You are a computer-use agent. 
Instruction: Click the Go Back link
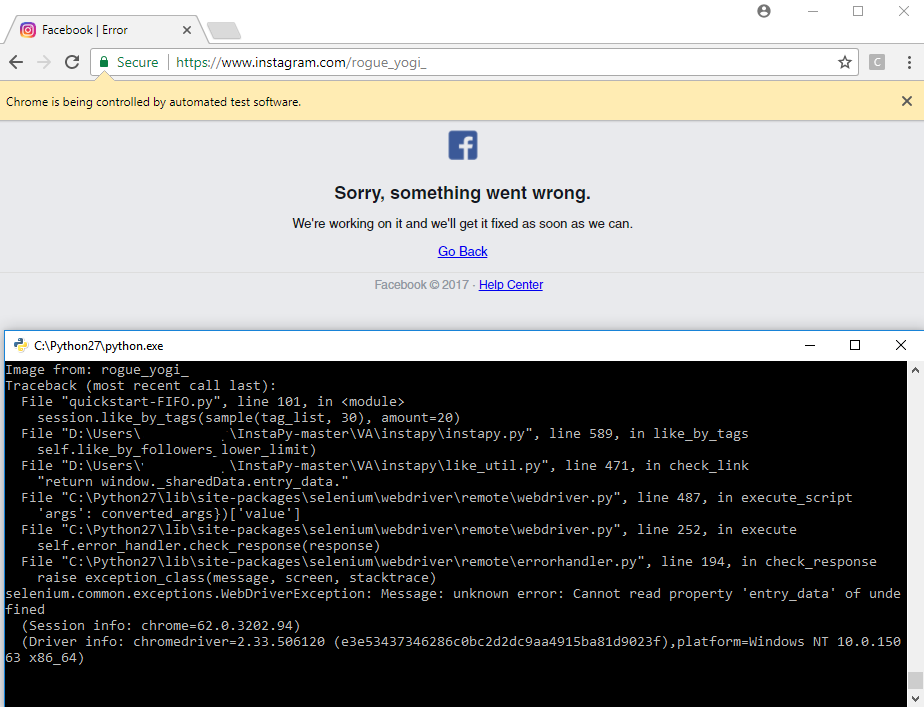pos(463,252)
